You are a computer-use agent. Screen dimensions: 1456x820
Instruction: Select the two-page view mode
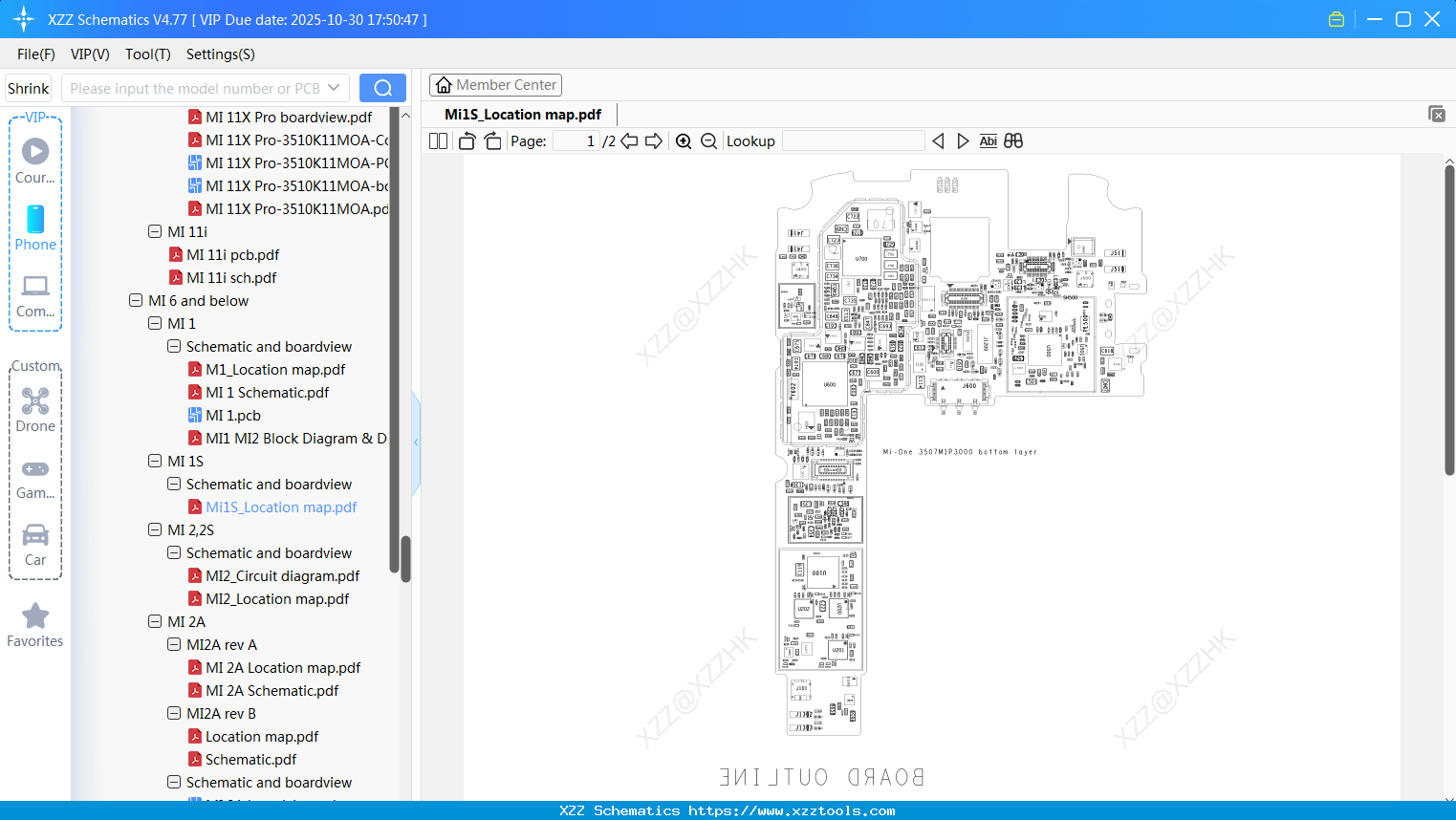coord(437,140)
